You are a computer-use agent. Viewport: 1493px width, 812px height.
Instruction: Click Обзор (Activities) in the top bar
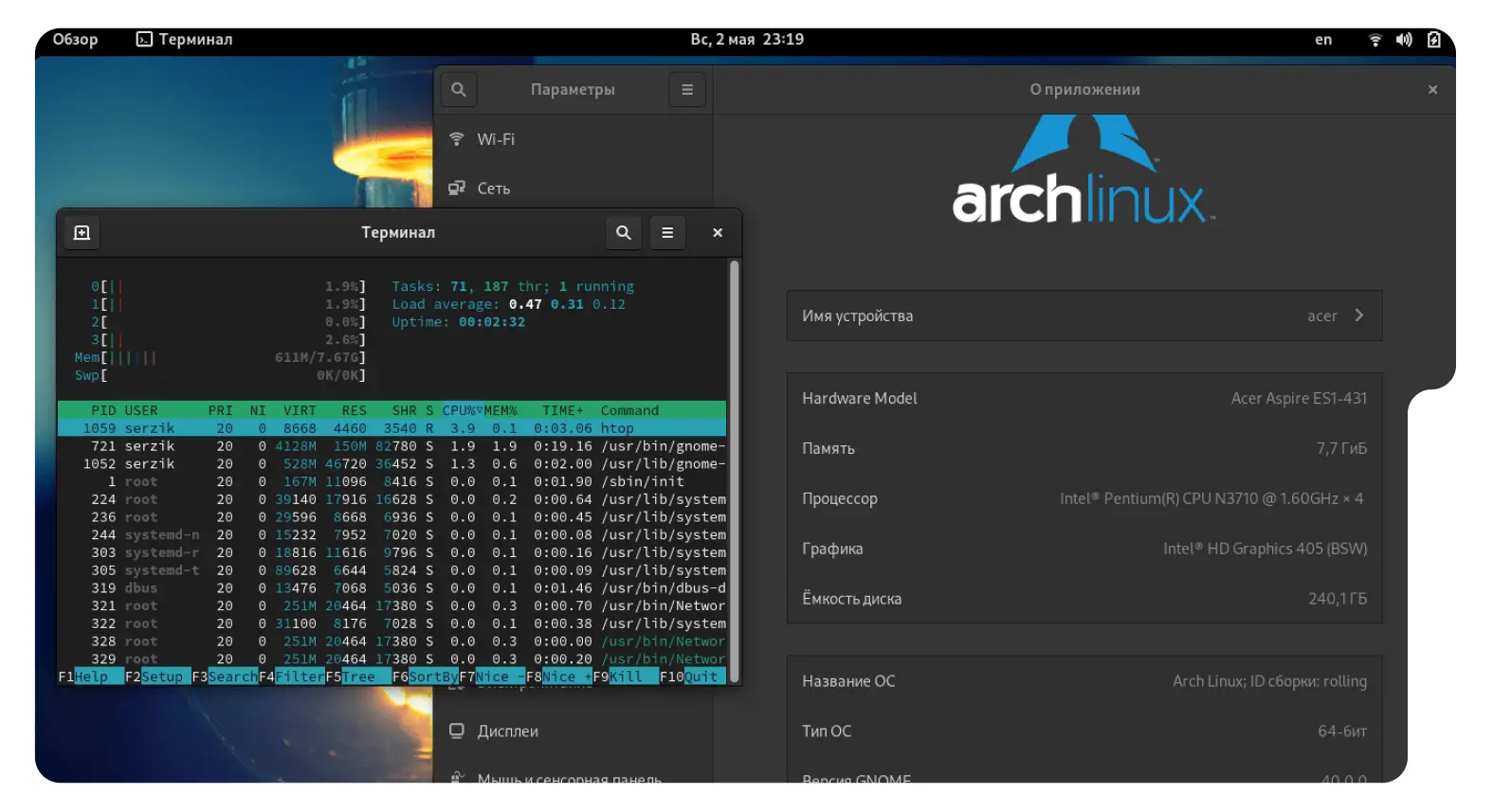click(75, 40)
